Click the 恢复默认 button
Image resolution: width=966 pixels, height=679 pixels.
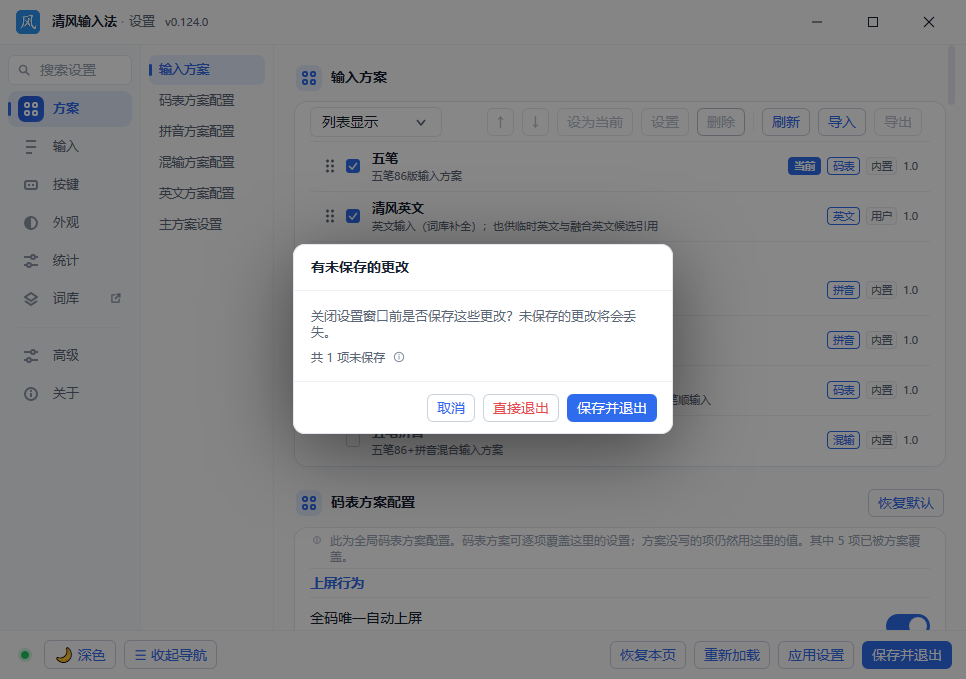coord(906,503)
